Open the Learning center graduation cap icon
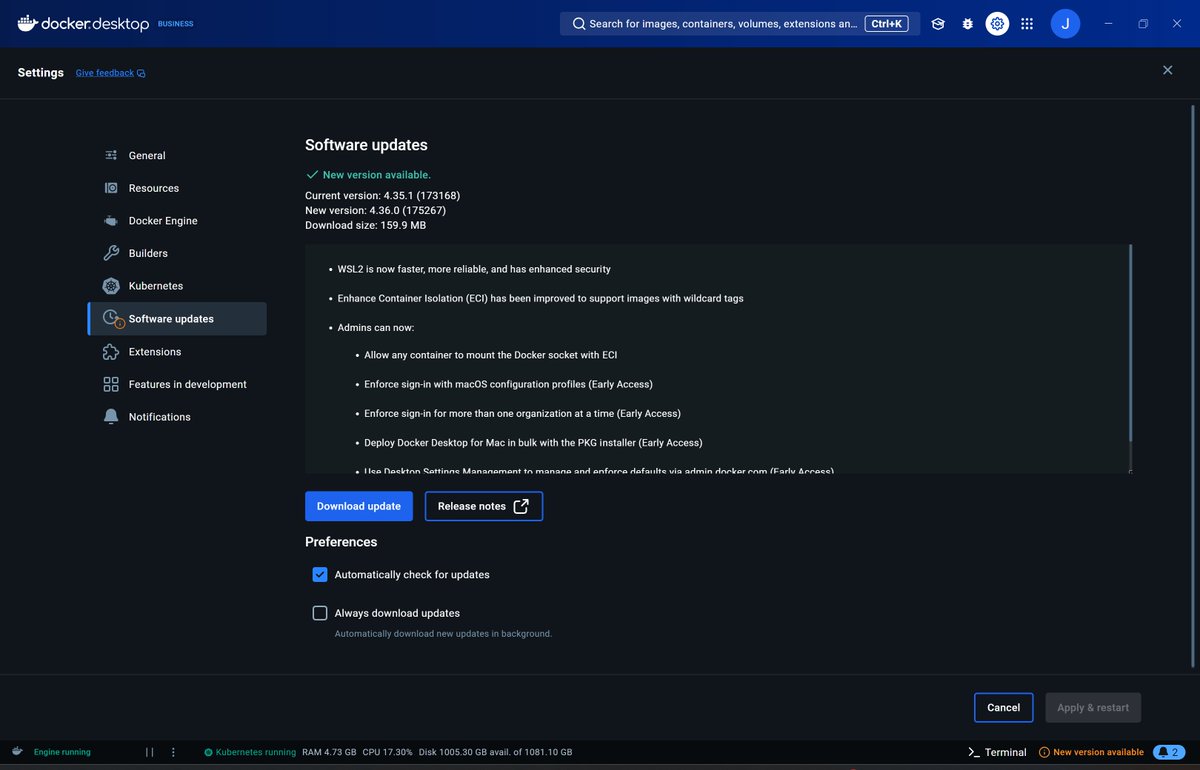This screenshot has height=770, width=1200. 938,24
